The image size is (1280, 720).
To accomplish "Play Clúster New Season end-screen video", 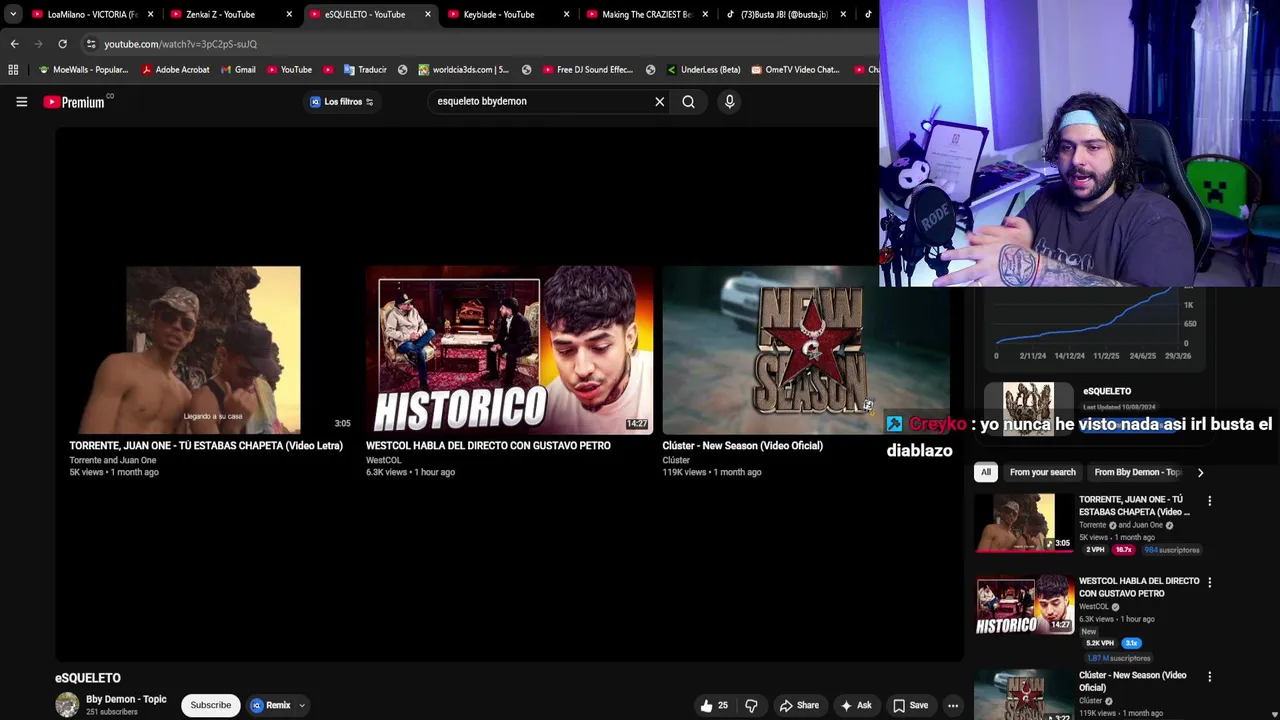I will coord(805,350).
